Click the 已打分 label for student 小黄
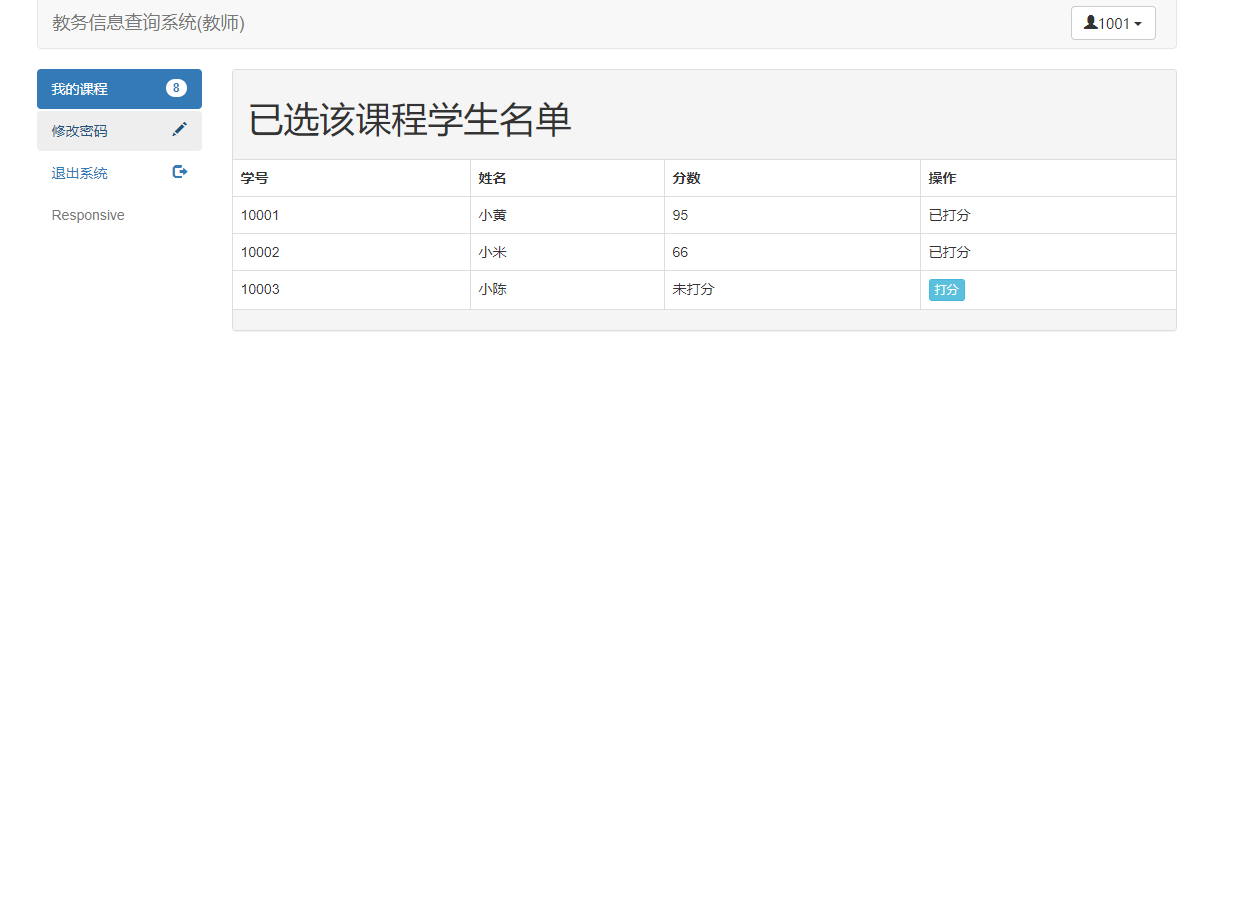The height and width of the screenshot is (924, 1260). (x=949, y=214)
